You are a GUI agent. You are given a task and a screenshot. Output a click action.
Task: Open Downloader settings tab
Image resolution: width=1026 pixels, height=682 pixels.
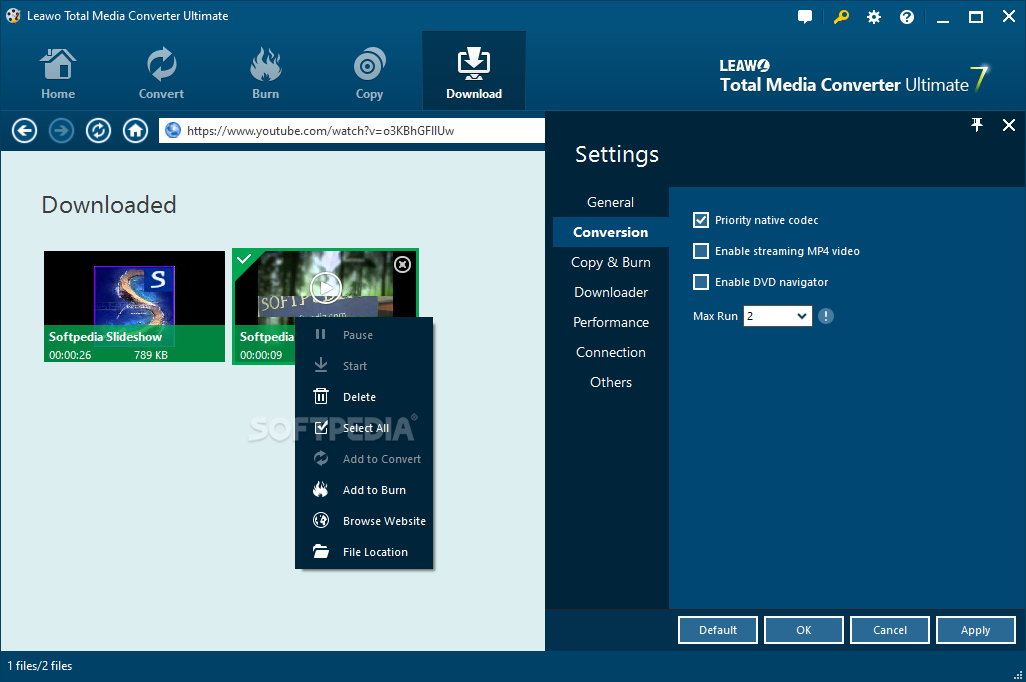tap(610, 293)
